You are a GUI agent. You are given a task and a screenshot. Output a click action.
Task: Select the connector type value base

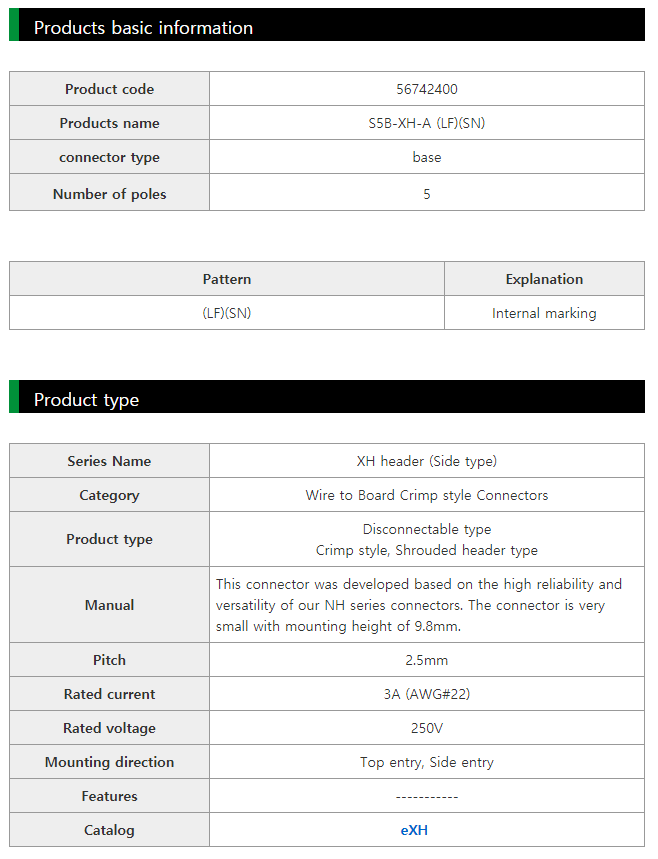point(427,157)
